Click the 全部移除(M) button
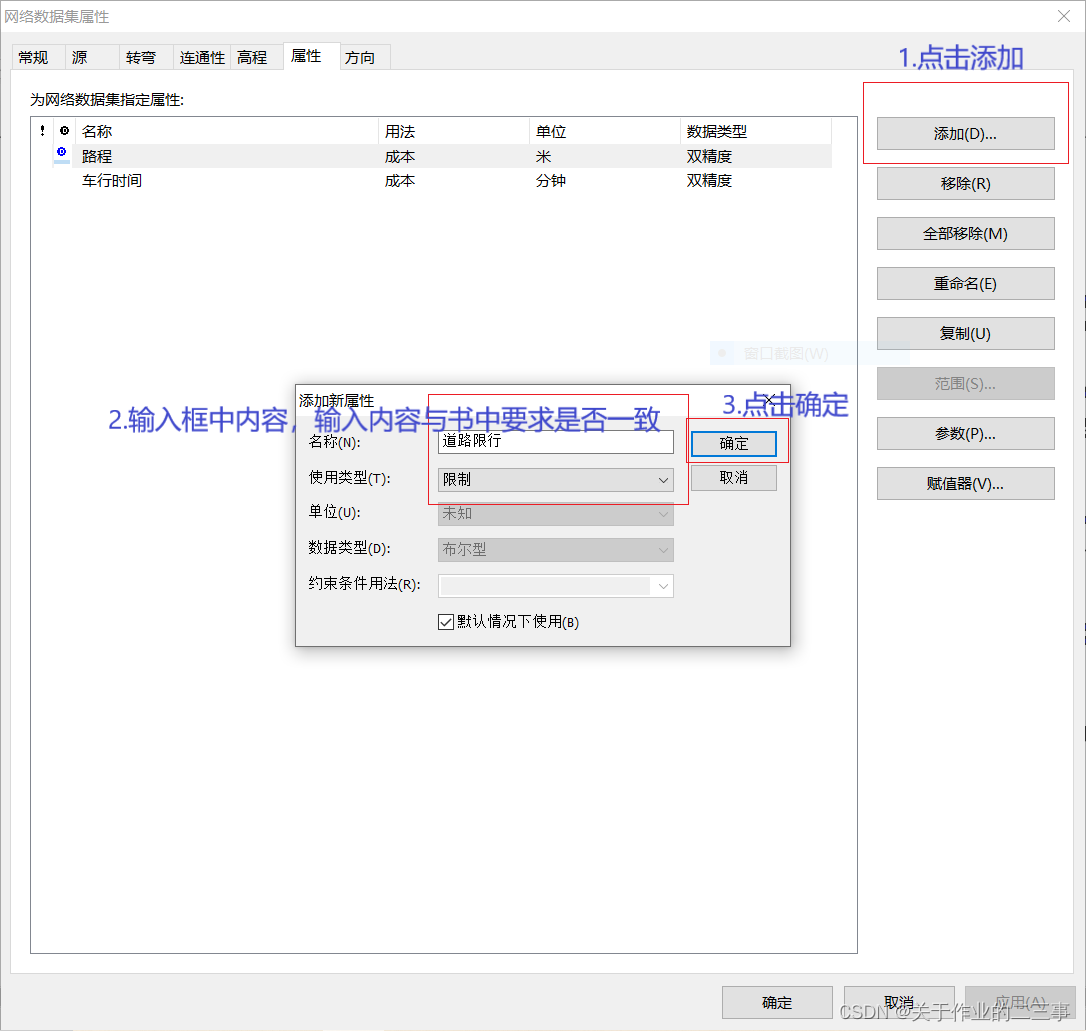This screenshot has height=1031, width=1086. [965, 233]
